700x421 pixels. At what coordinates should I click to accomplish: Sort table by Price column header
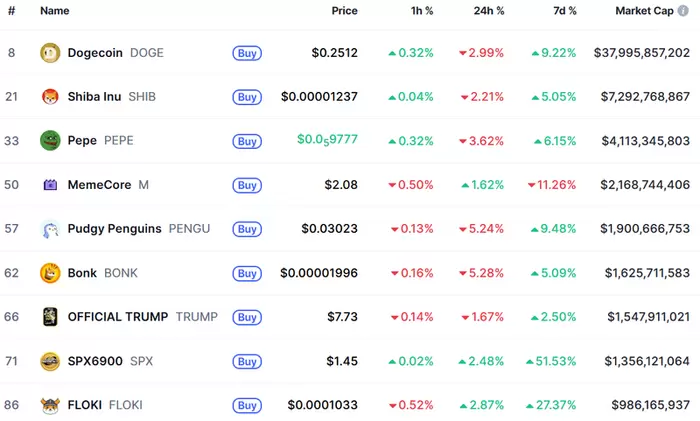click(344, 11)
